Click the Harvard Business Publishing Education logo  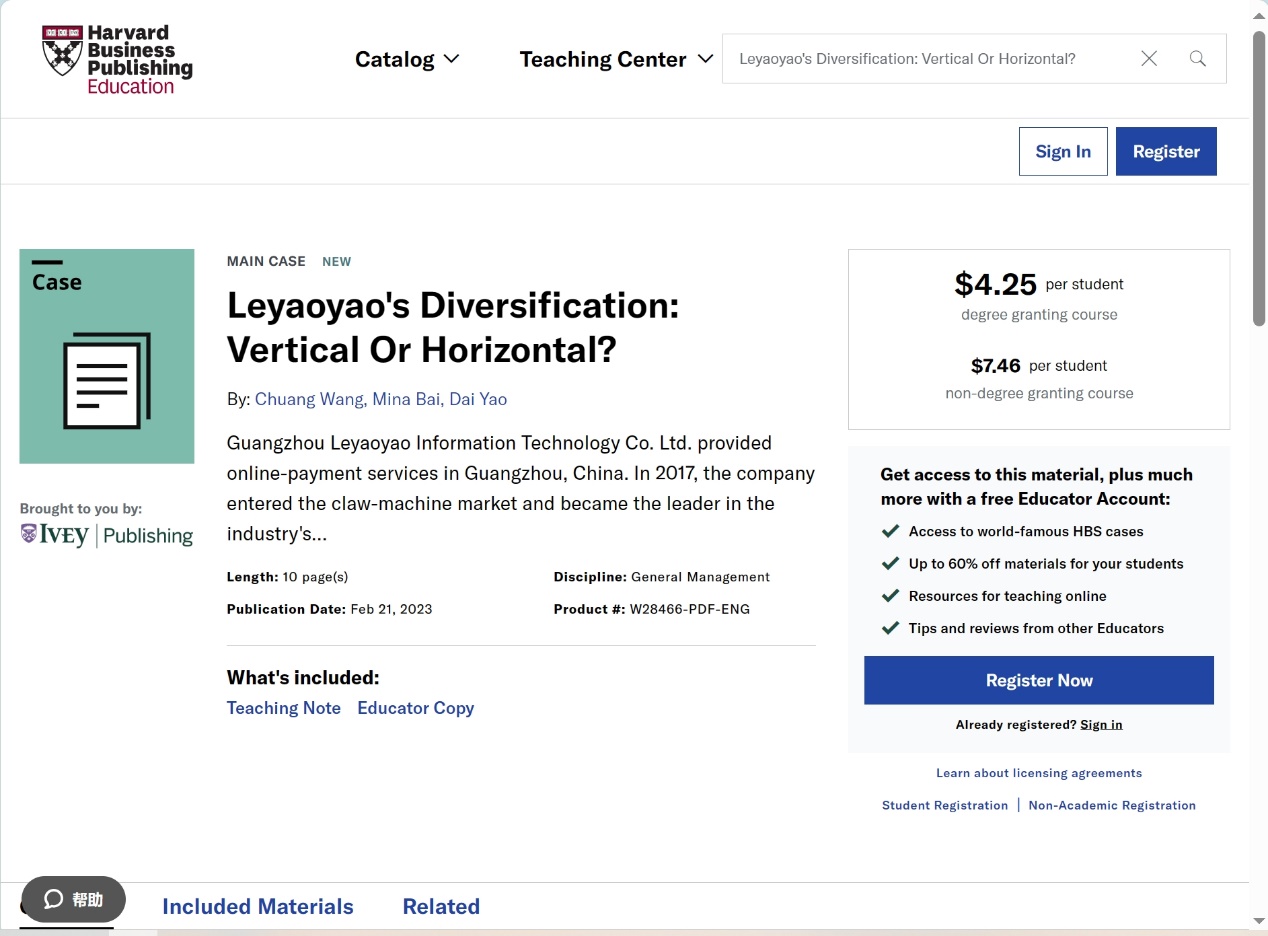pyautogui.click(x=117, y=60)
